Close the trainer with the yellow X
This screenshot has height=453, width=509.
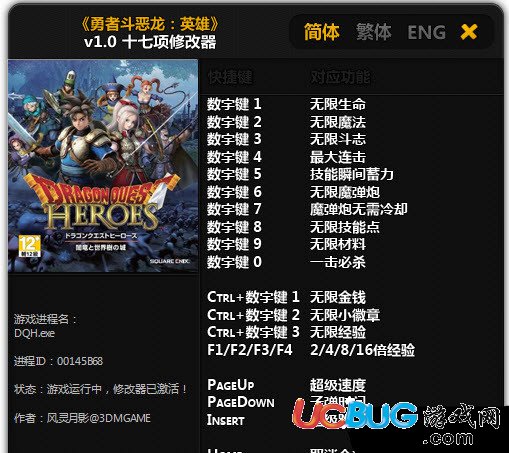468,32
